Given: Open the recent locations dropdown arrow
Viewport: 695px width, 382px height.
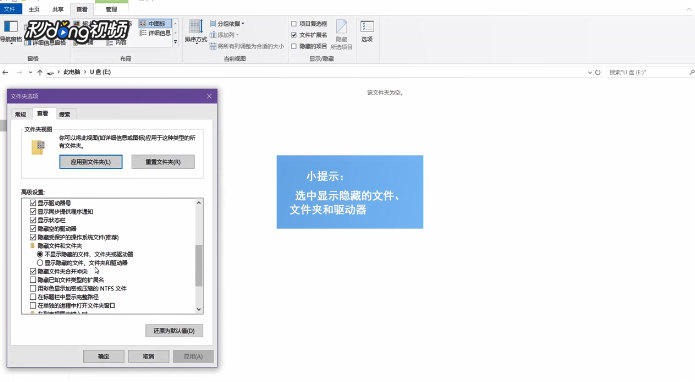Looking at the screenshot, I should click(30, 72).
